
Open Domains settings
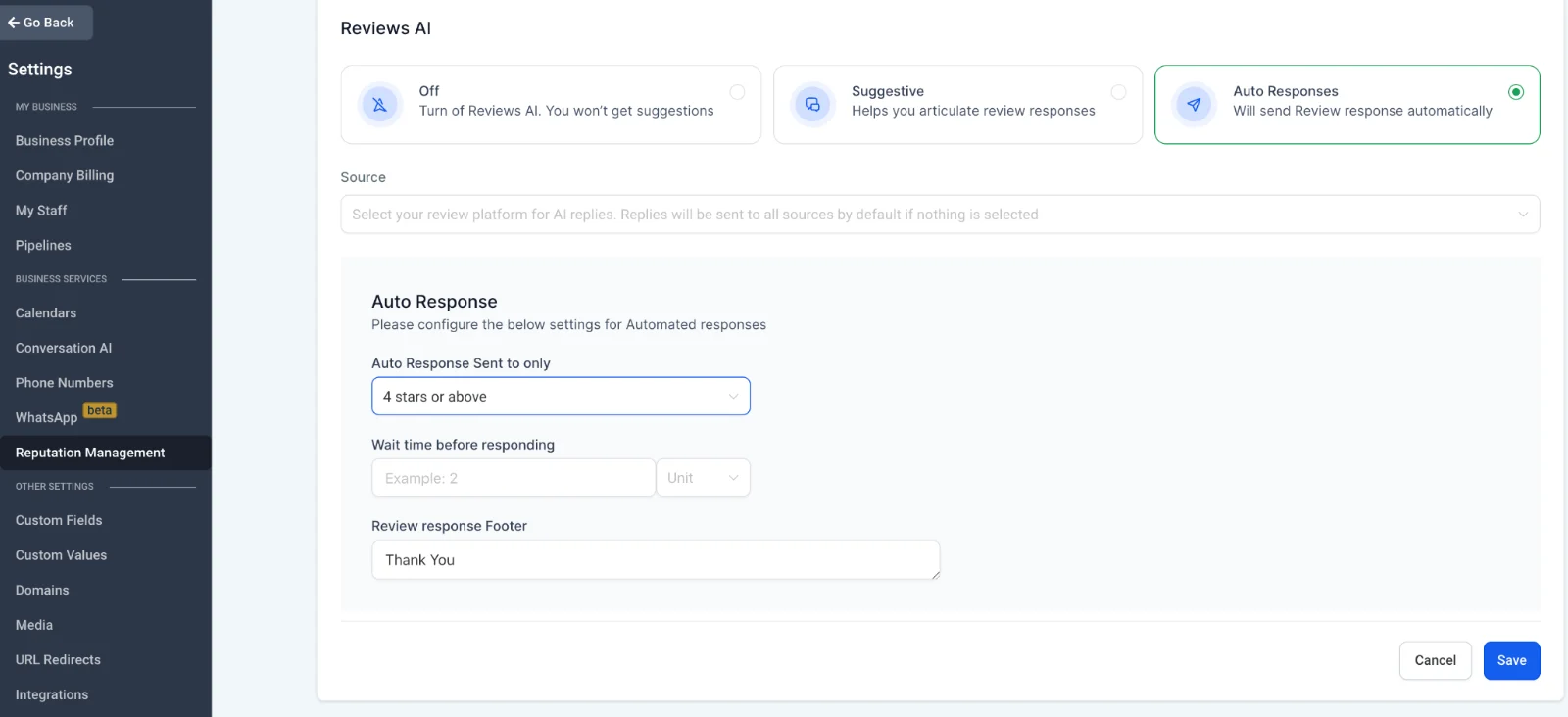coord(42,591)
